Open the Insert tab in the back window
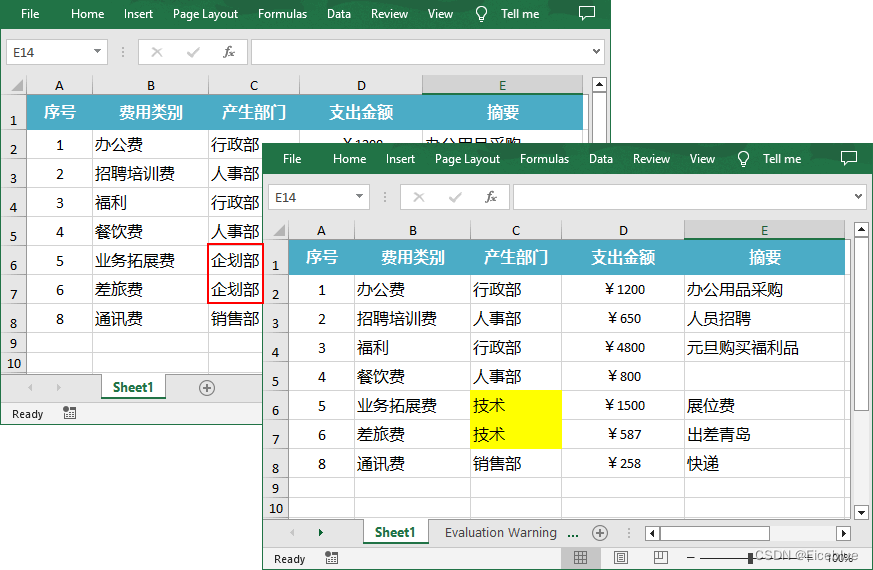Viewport: 873px width, 570px height. pos(138,14)
